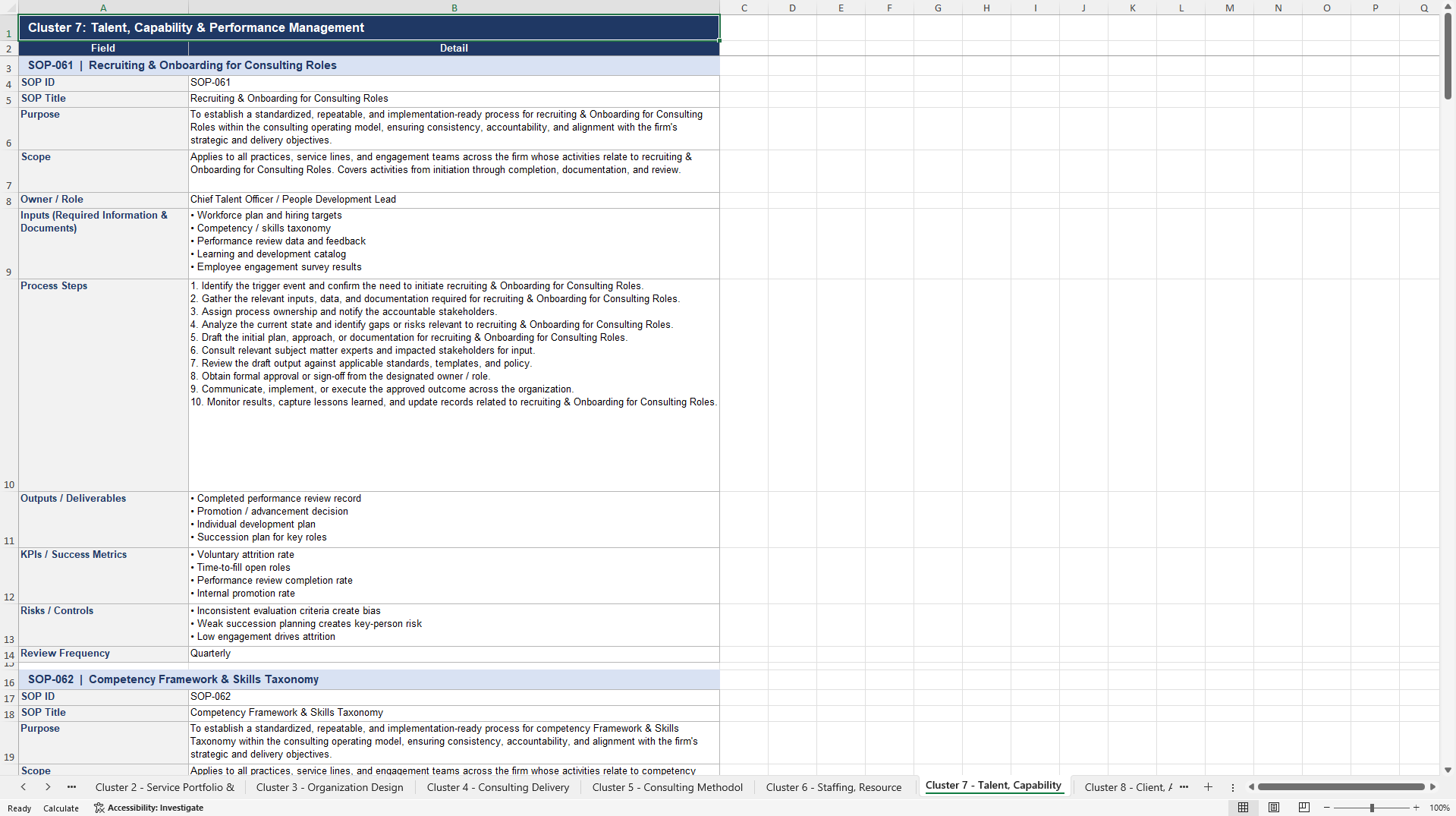This screenshot has height=816, width=1456.
Task: Click the 100% zoom level
Action: [1439, 808]
